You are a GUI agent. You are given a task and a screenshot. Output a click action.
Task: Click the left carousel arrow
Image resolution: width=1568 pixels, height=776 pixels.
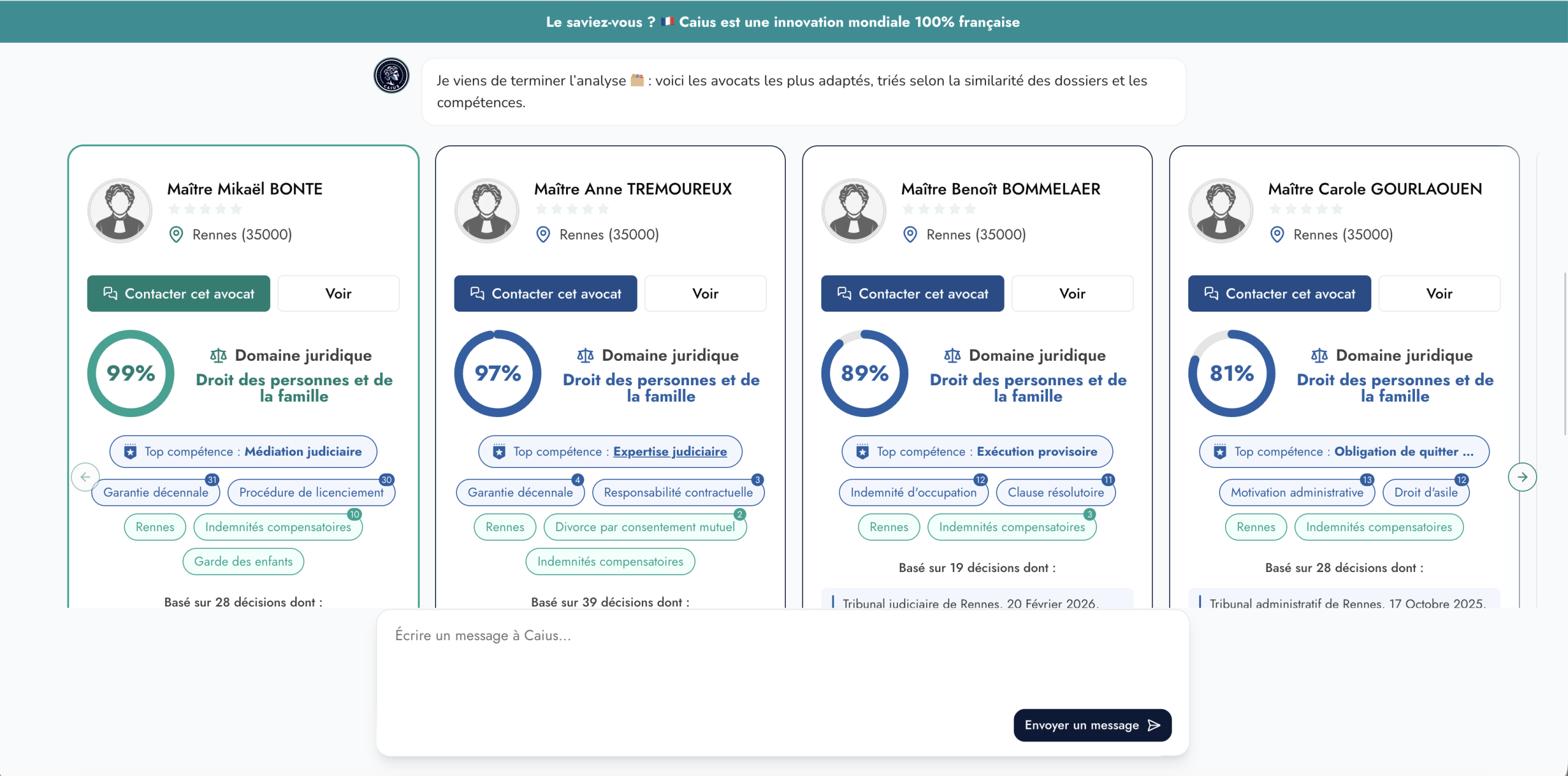point(85,477)
